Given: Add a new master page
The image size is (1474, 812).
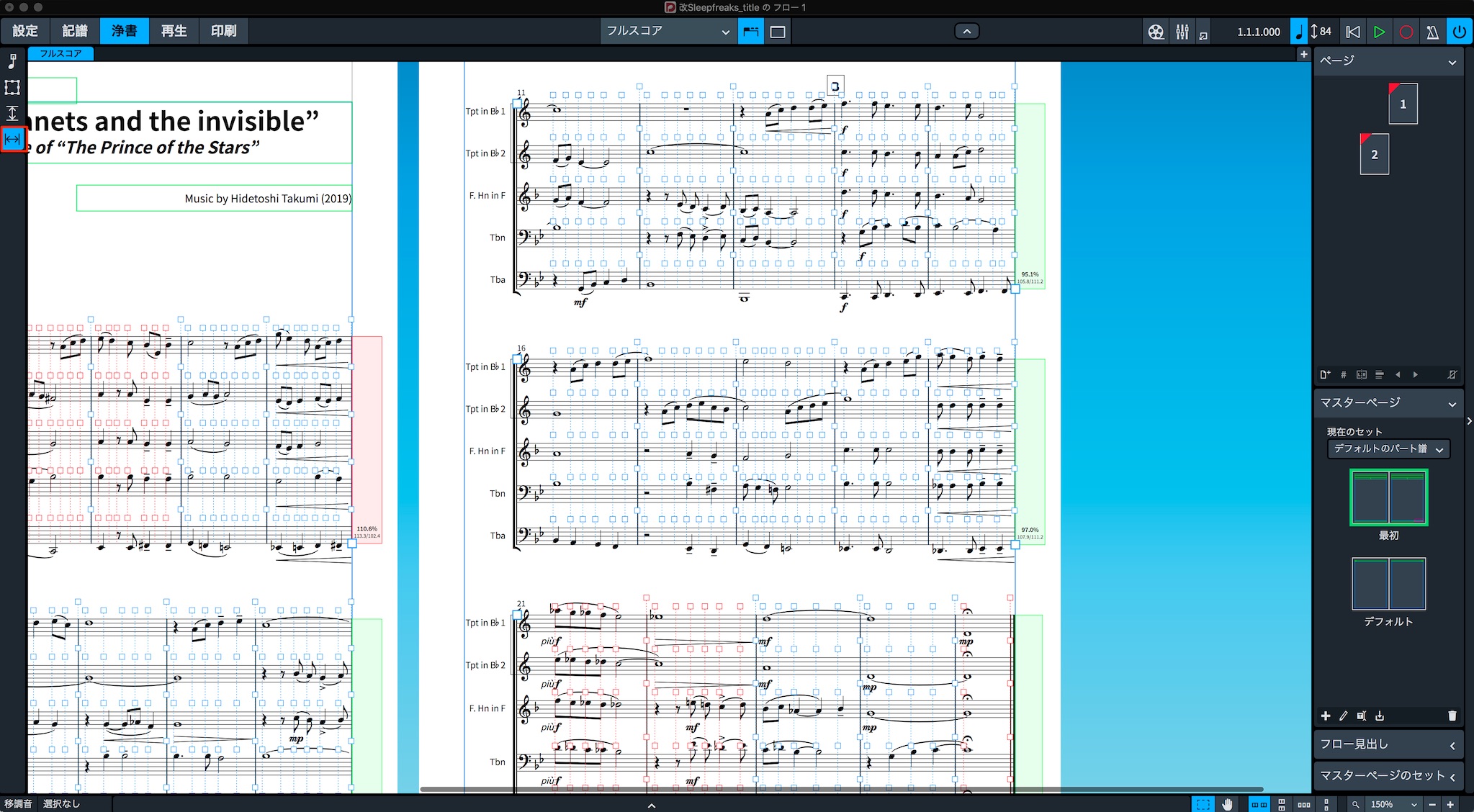Looking at the screenshot, I should pos(1326,716).
